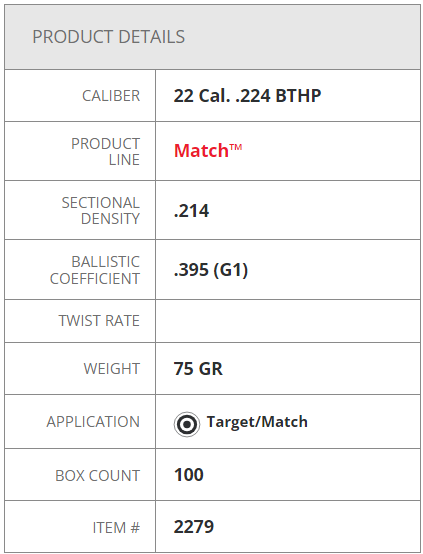Click the PRODUCT DETAILS header
423x554 pixels.
click(108, 37)
